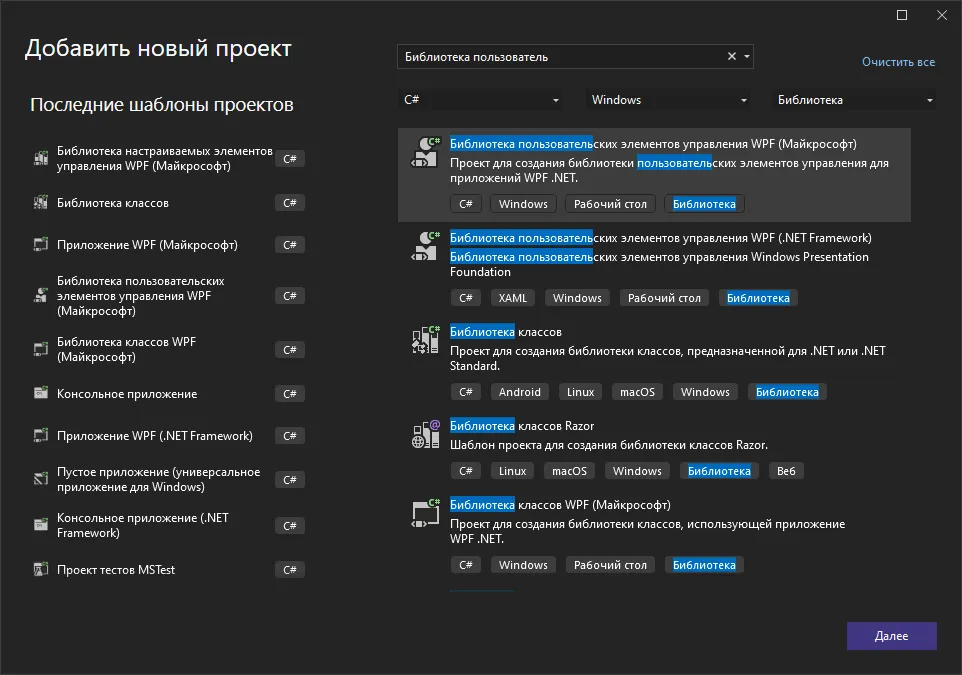Open the C# language filter dropdown

(480, 100)
